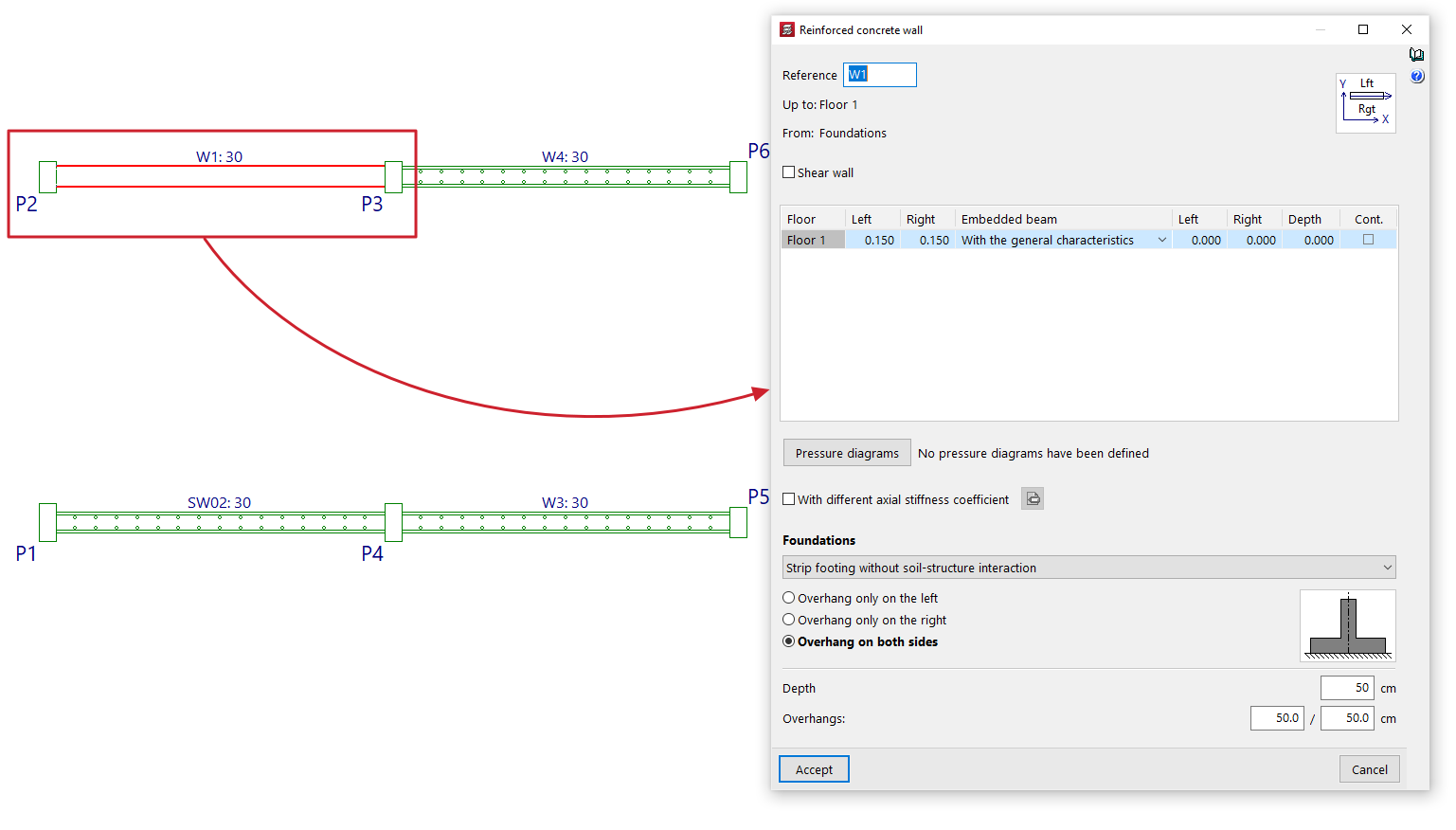The height and width of the screenshot is (830, 1456).
Task: Maximize the Reinforced concrete wall dialog
Action: (1363, 29)
